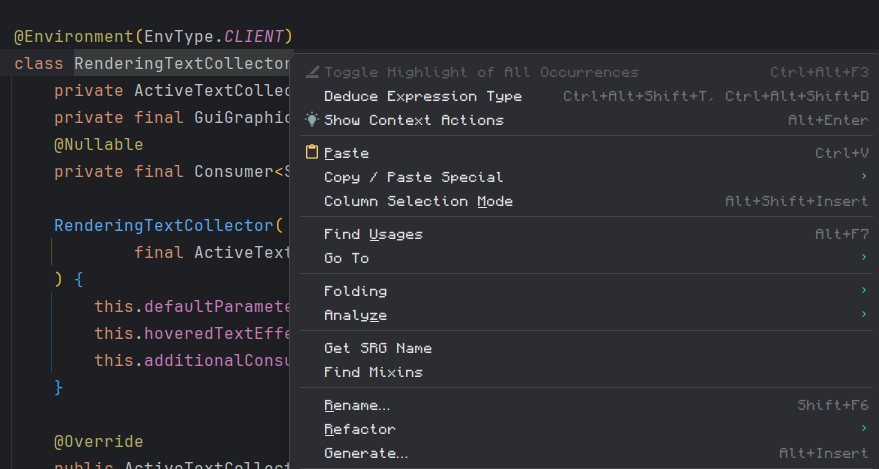The width and height of the screenshot is (879, 469).
Task: Click Get SRG Name menu entry
Action: [377, 348]
